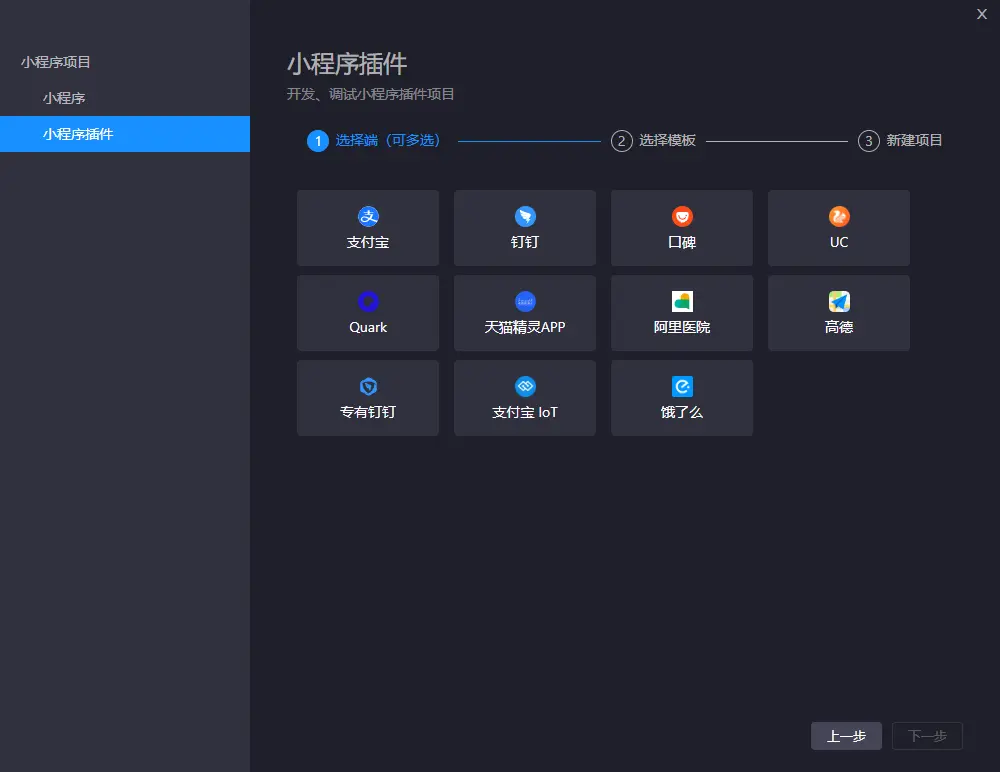Go to step 1 选择端（可多选）
Screen dimensions: 1000x772
coord(374,140)
